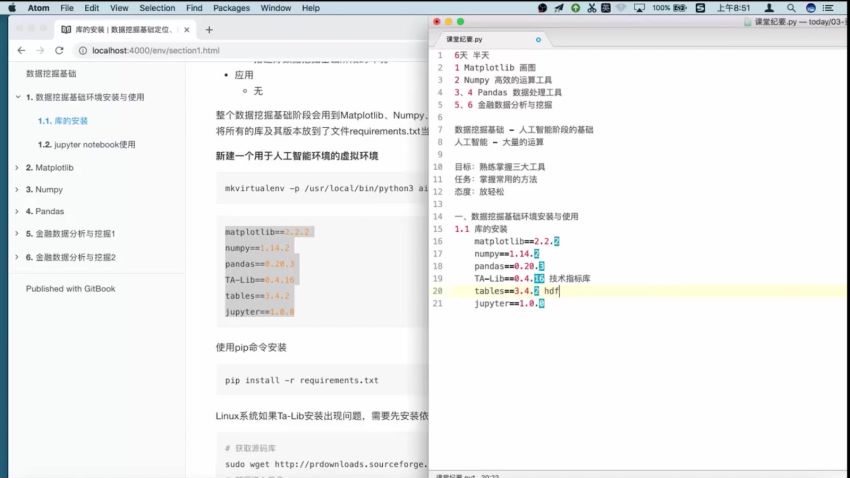Open the Help menu

click(x=311, y=8)
